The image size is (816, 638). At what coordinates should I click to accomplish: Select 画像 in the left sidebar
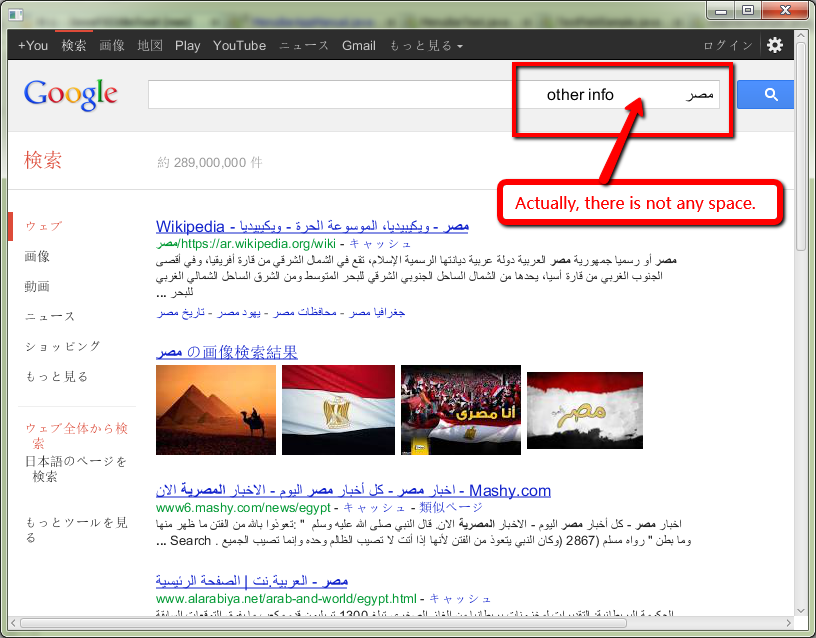[37, 257]
